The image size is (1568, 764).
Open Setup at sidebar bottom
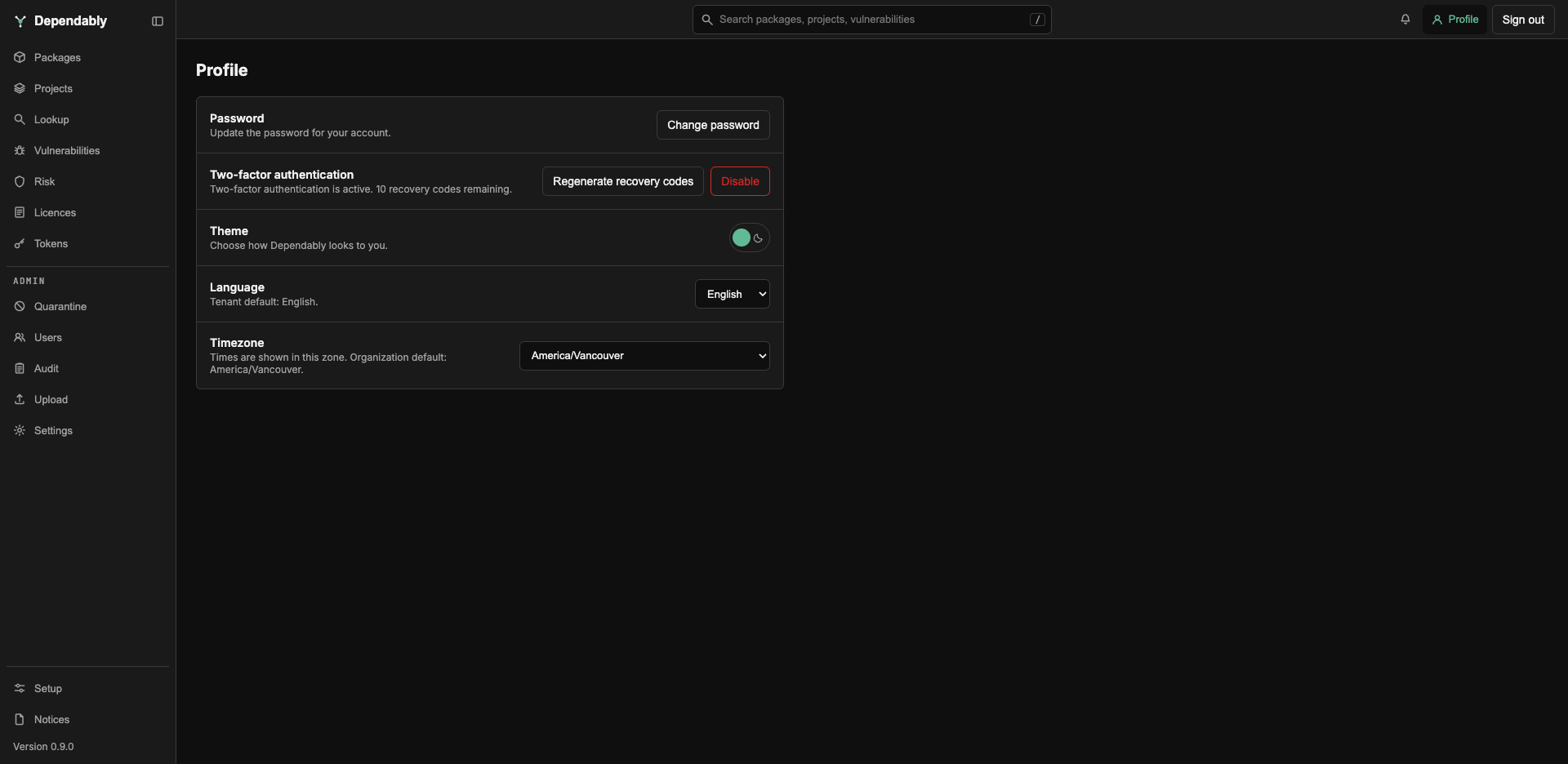[x=87, y=688]
